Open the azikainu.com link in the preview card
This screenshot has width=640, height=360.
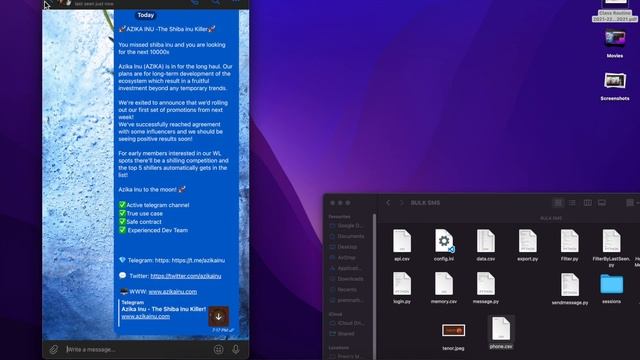[146, 316]
